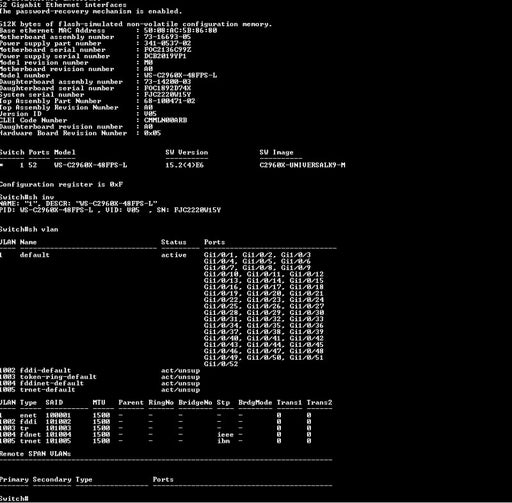Screen dimensions: 512x503
Task: Select model number WS-C2960X-48FPS-L in hardware list
Action: (180, 75)
